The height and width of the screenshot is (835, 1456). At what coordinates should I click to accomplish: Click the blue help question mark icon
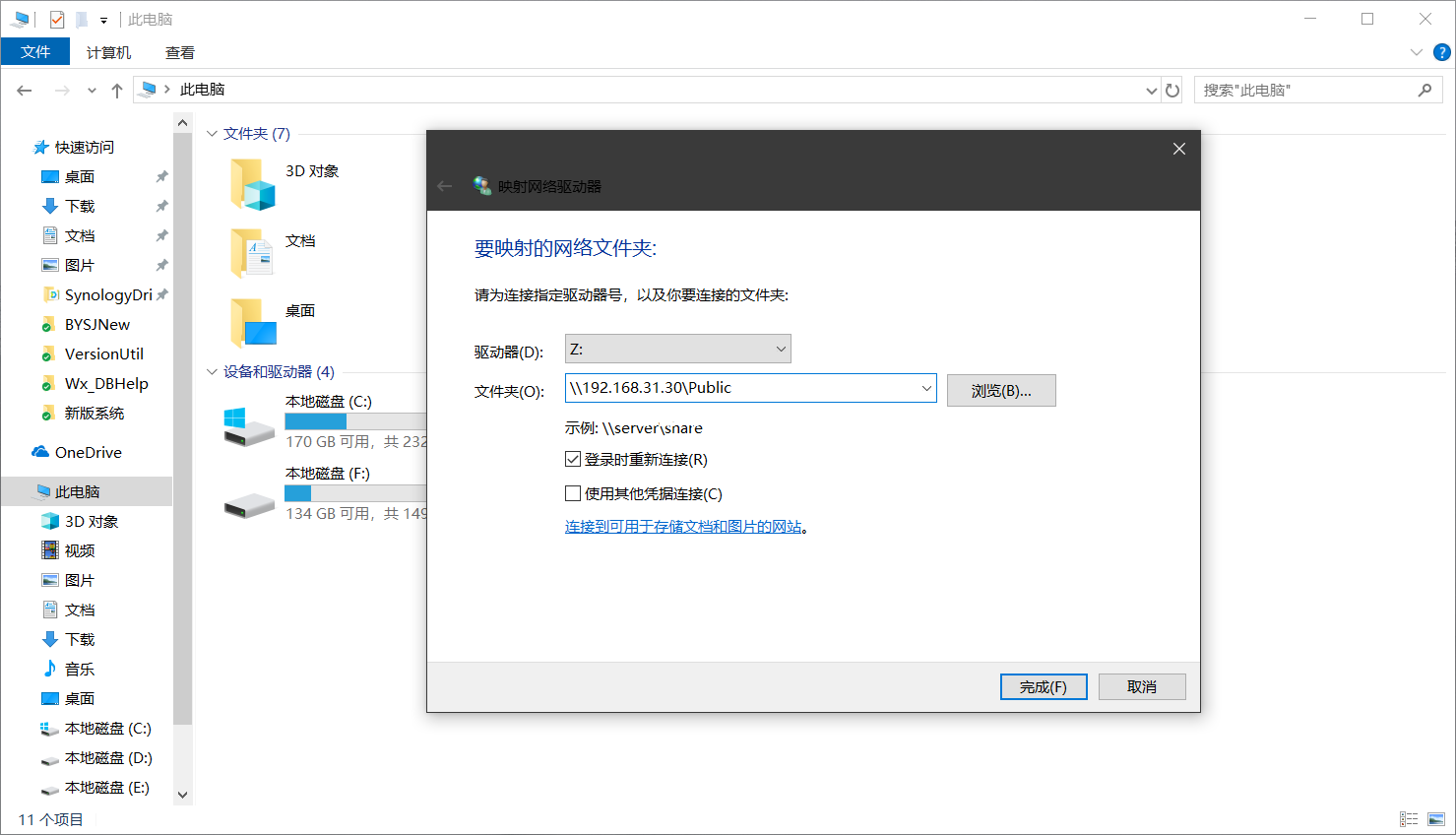pos(1442,53)
